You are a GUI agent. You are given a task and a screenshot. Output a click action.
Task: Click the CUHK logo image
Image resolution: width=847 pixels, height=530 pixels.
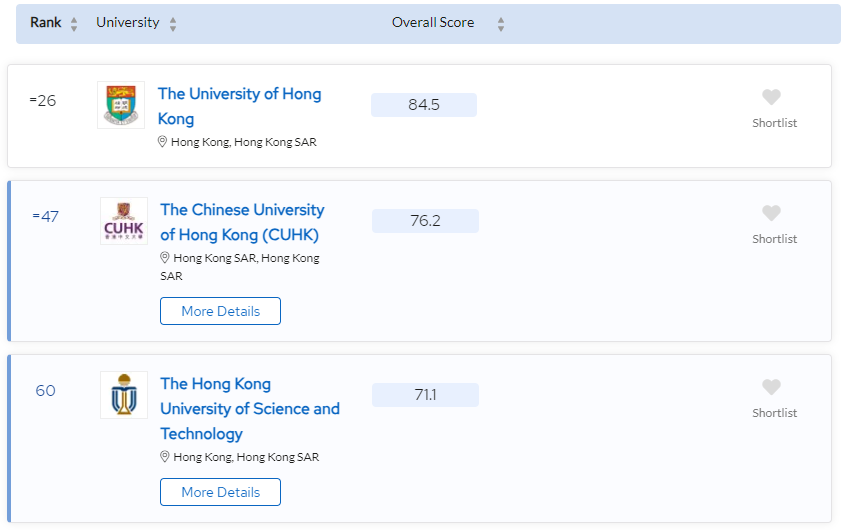[124, 221]
